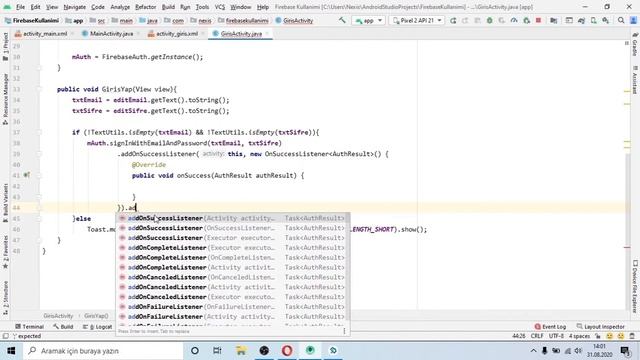This screenshot has height=360, width=640.
Task: Open Windows File Explorer from taskbar
Action: [241, 350]
